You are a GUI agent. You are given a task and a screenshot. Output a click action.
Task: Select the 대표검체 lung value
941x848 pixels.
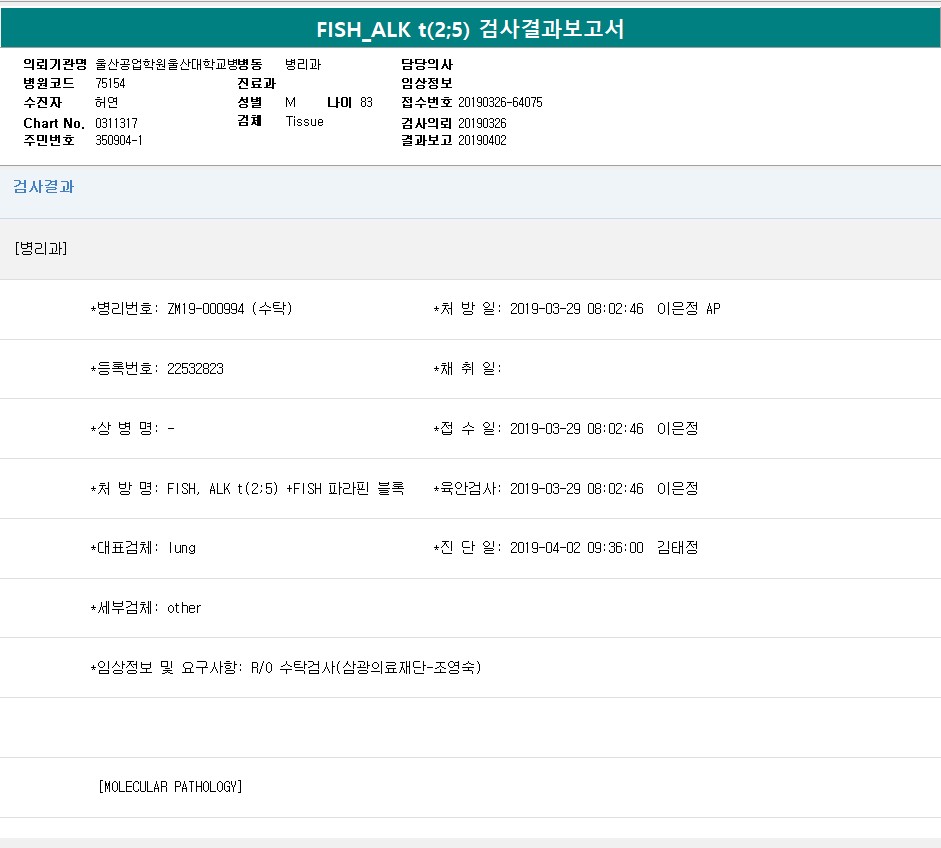tap(182, 548)
